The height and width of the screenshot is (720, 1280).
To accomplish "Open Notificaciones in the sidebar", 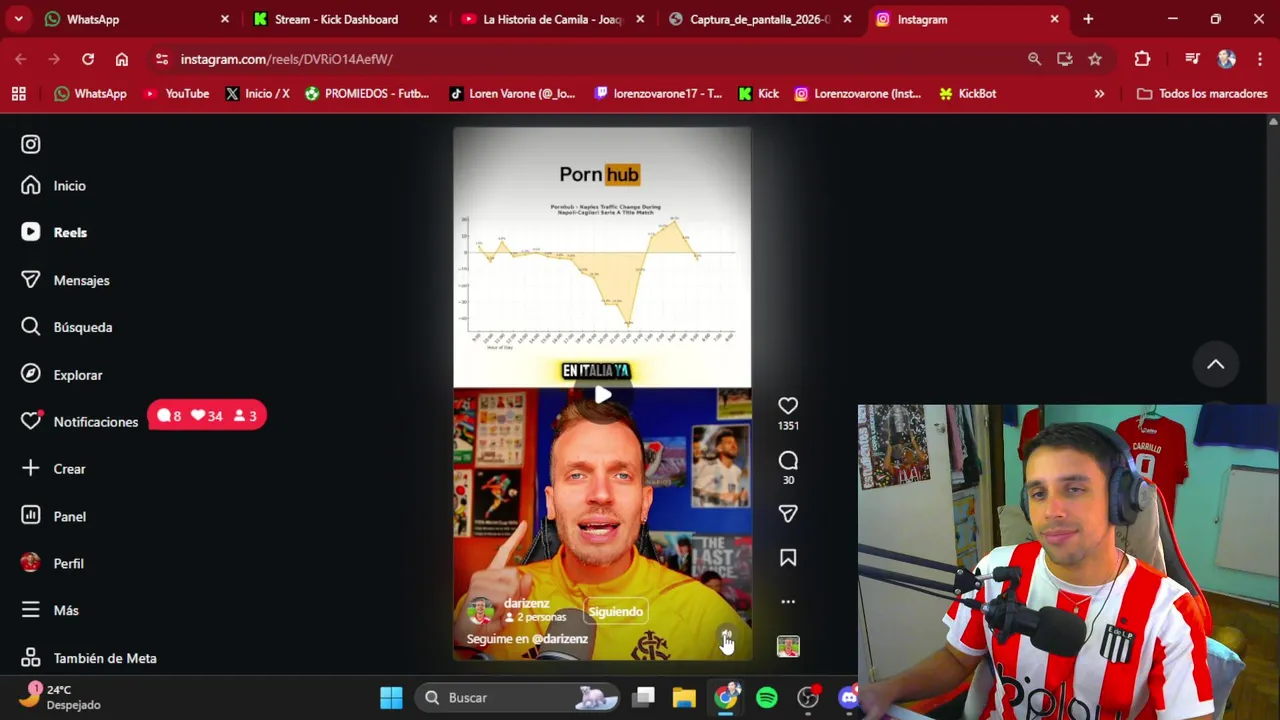I will (x=80, y=422).
